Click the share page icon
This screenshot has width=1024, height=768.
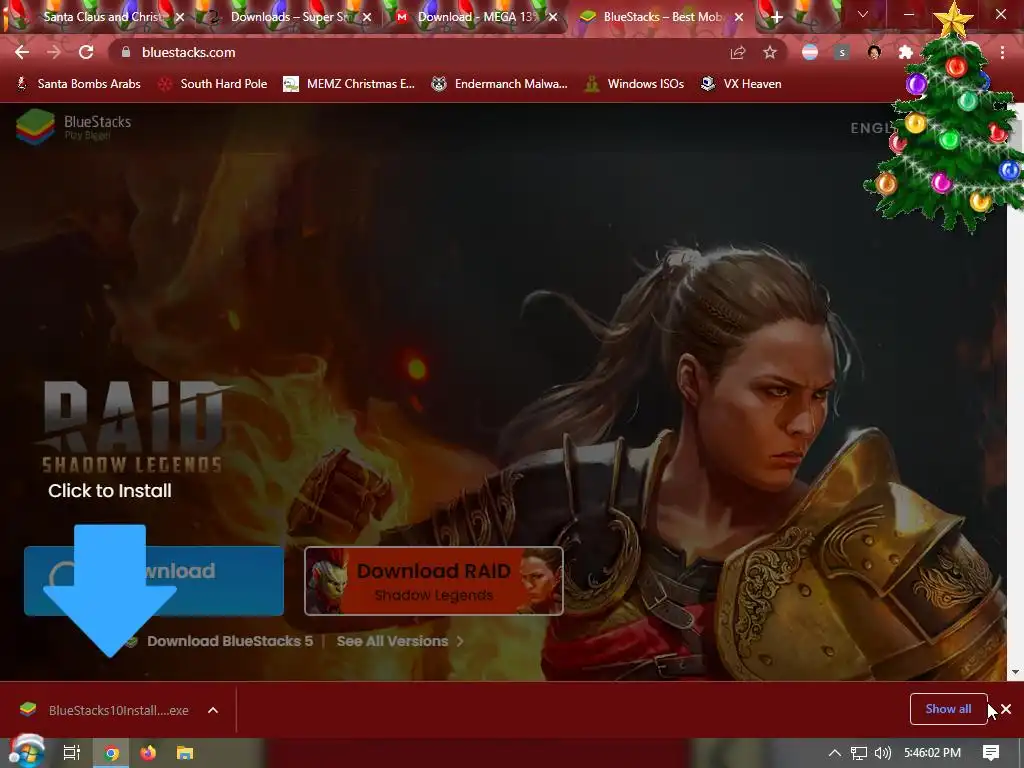[738, 52]
